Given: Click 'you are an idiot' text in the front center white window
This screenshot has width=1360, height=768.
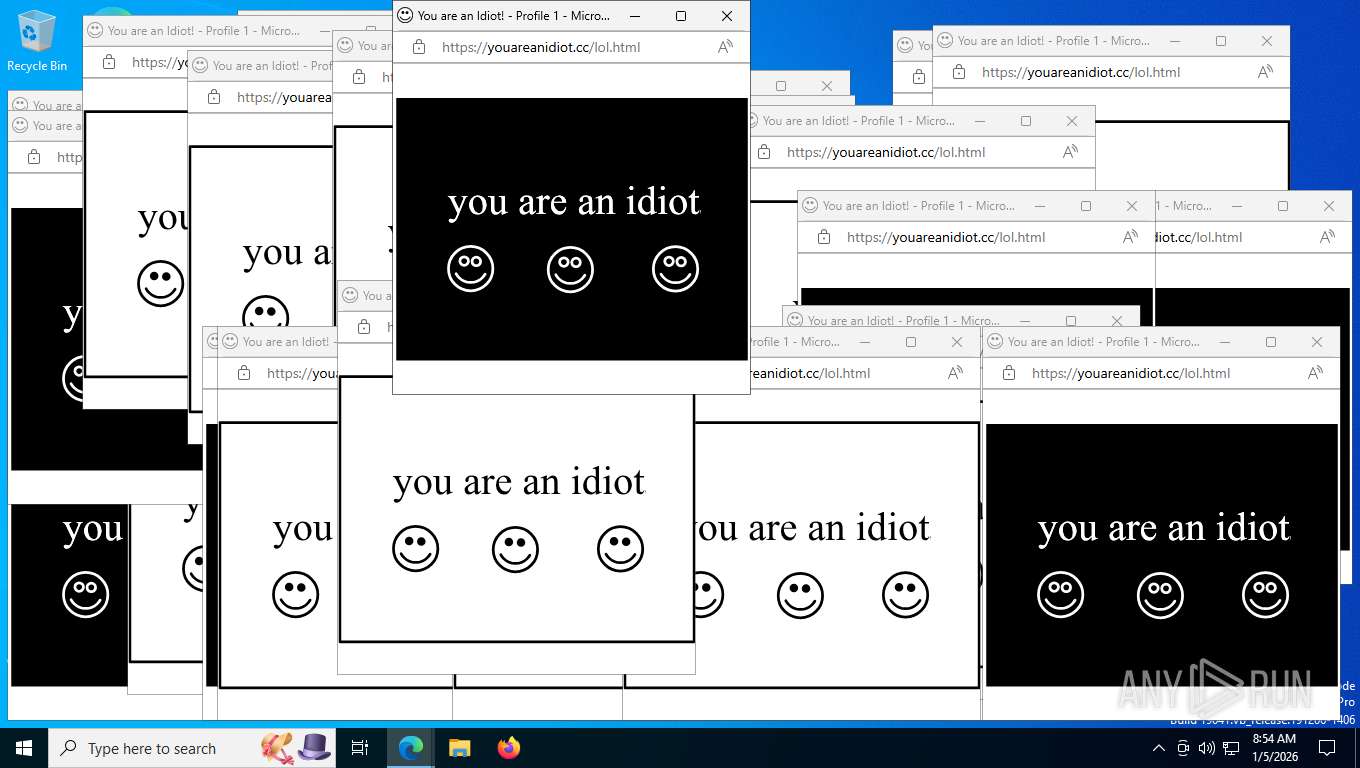Looking at the screenshot, I should pyautogui.click(x=519, y=483).
